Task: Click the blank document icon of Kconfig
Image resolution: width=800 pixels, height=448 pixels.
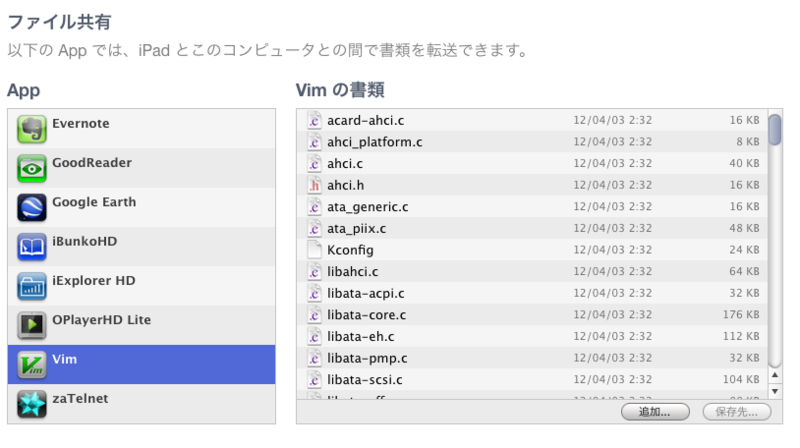Action: click(x=314, y=250)
